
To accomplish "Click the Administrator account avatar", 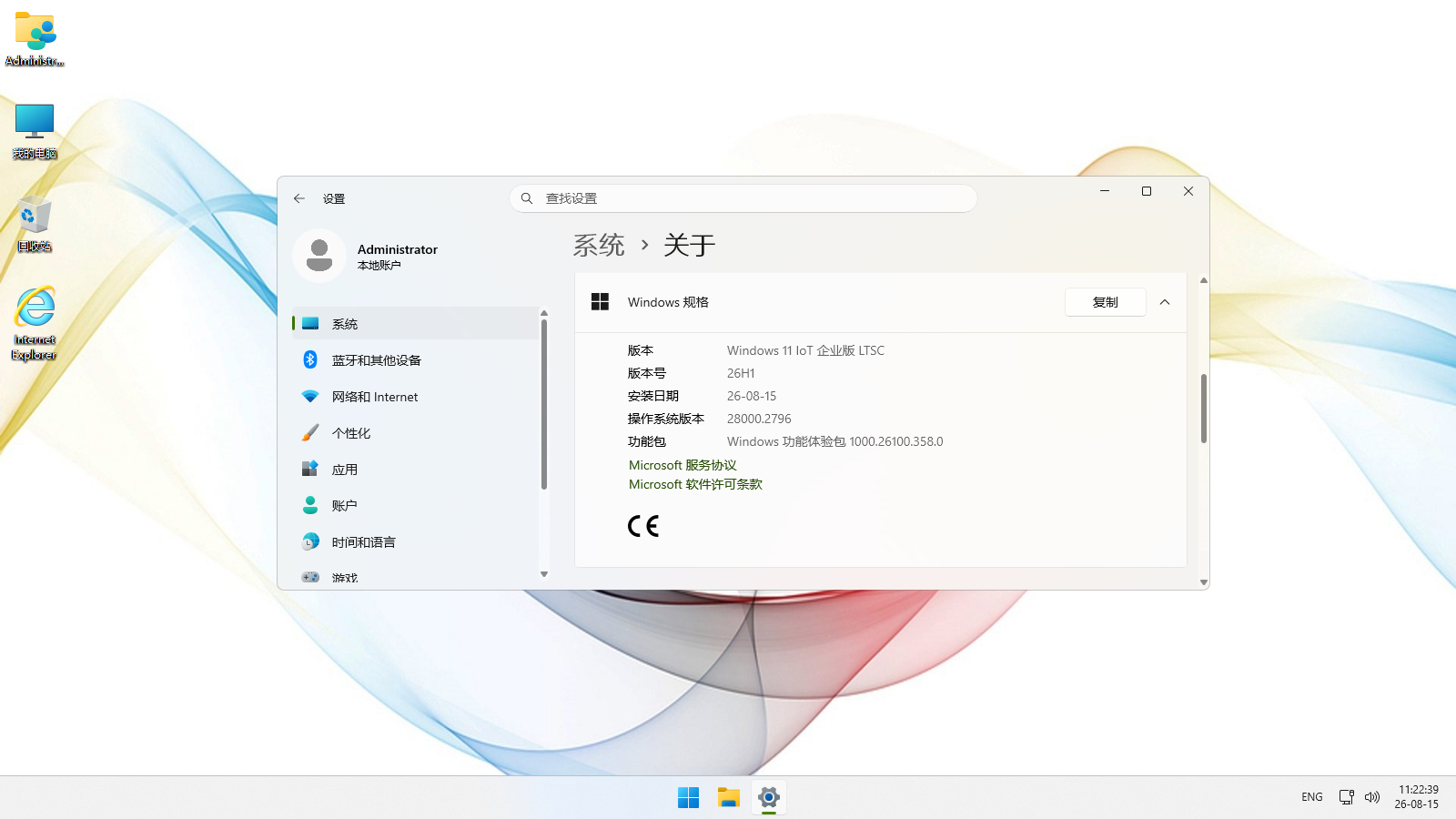I will [x=319, y=256].
